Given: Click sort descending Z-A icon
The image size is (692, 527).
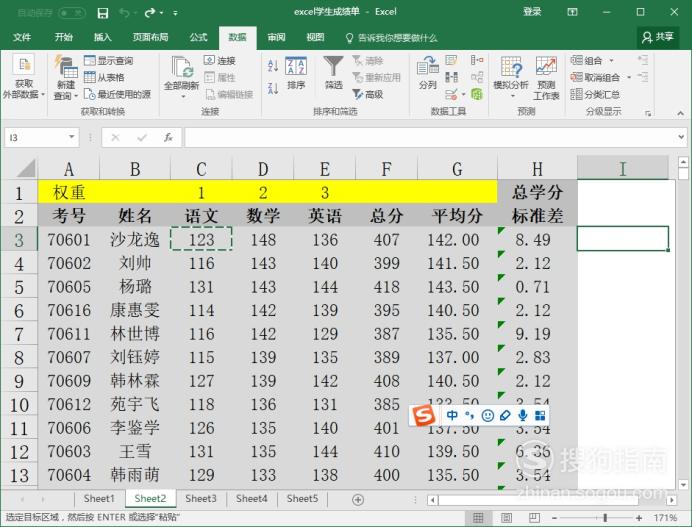Looking at the screenshot, I should pyautogui.click(x=273, y=89).
